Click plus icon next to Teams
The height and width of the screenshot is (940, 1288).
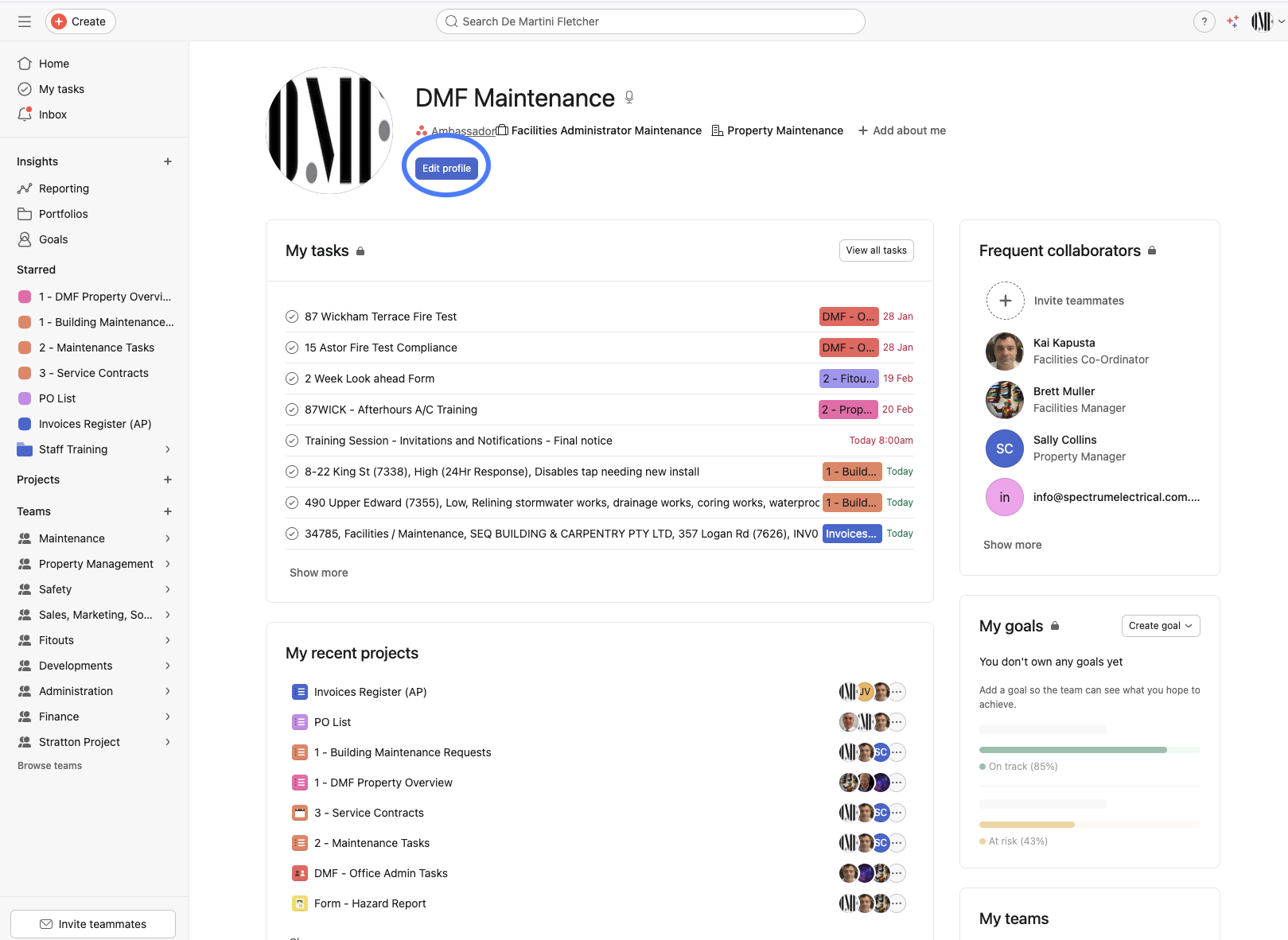coord(168,511)
